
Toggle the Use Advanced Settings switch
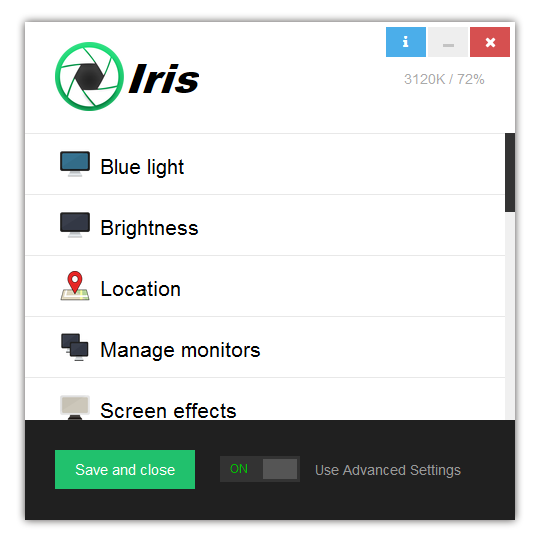pyautogui.click(x=260, y=469)
